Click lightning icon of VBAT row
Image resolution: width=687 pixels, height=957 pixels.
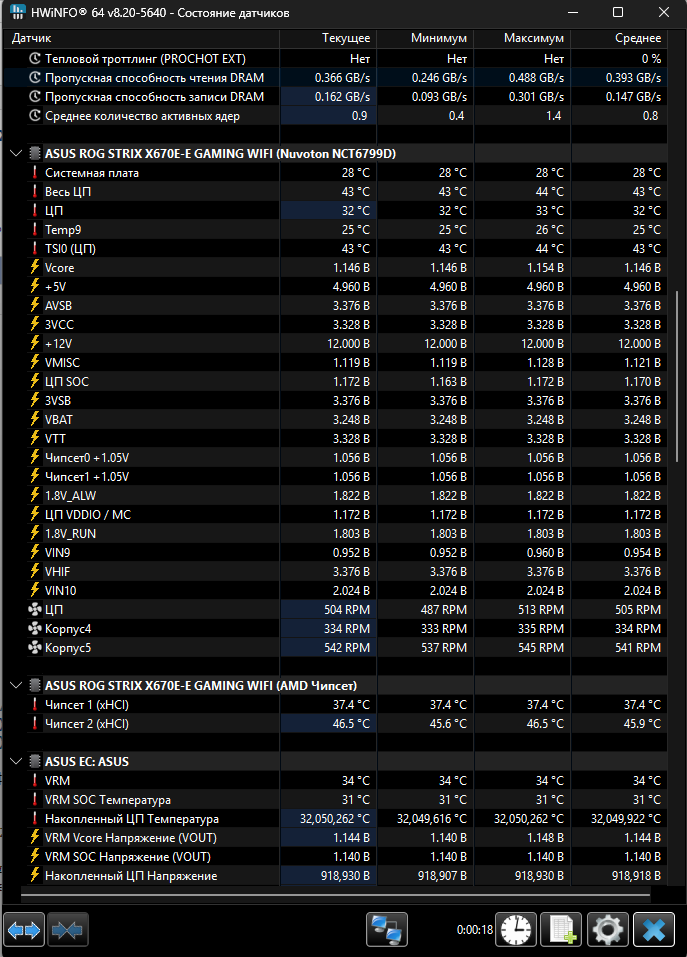coord(35,419)
